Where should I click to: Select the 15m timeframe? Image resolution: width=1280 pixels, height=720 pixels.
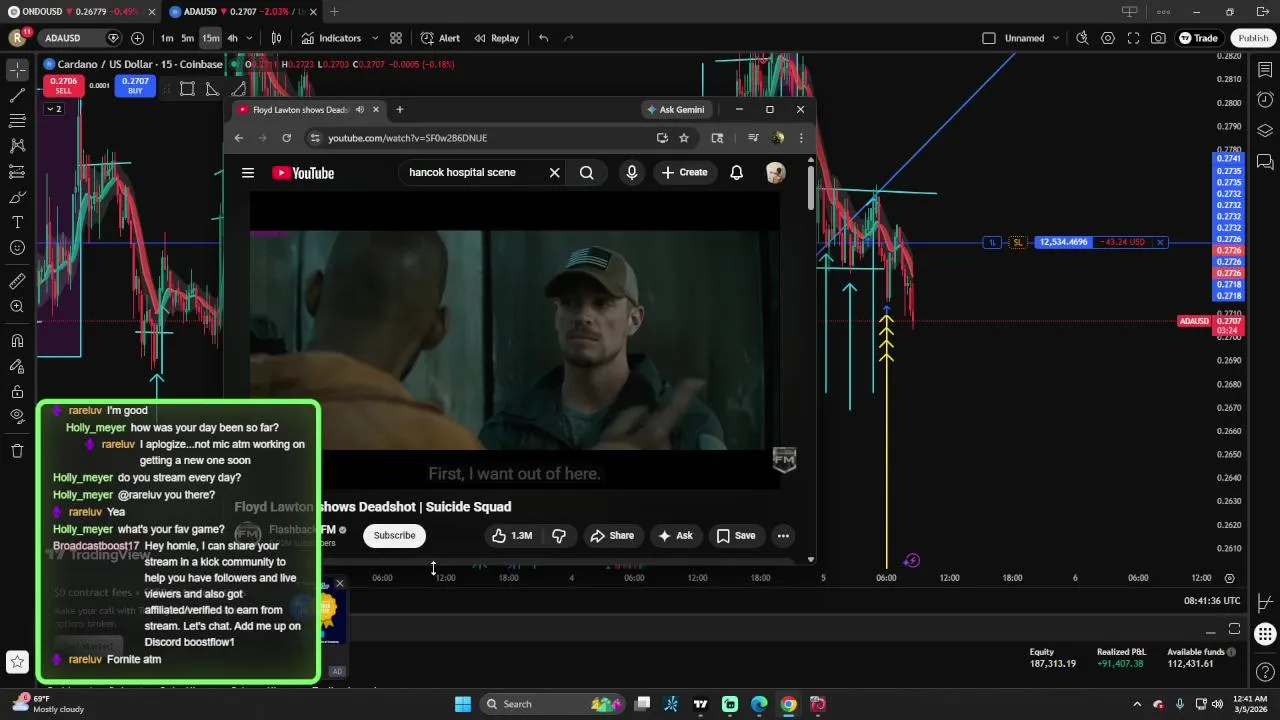210,38
